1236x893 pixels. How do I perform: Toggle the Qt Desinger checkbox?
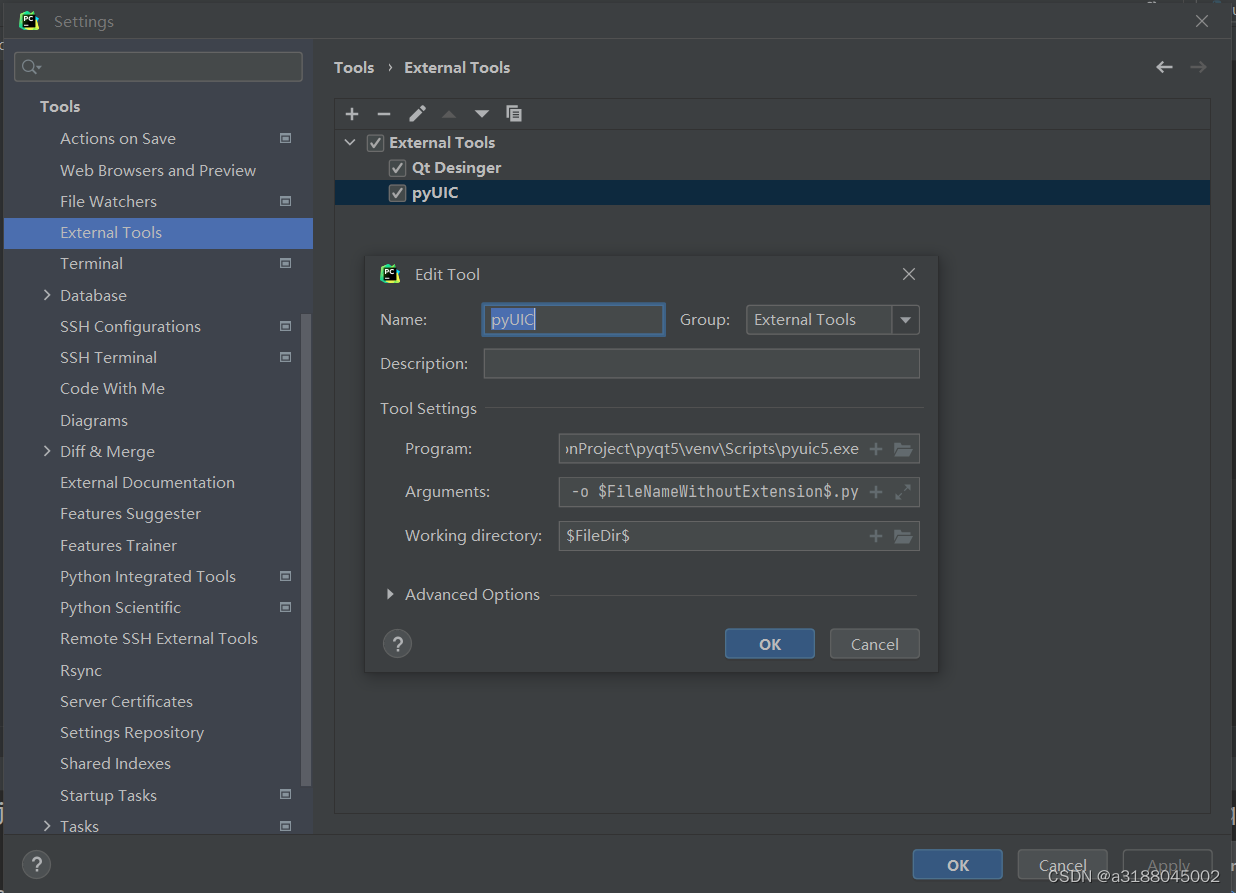397,168
